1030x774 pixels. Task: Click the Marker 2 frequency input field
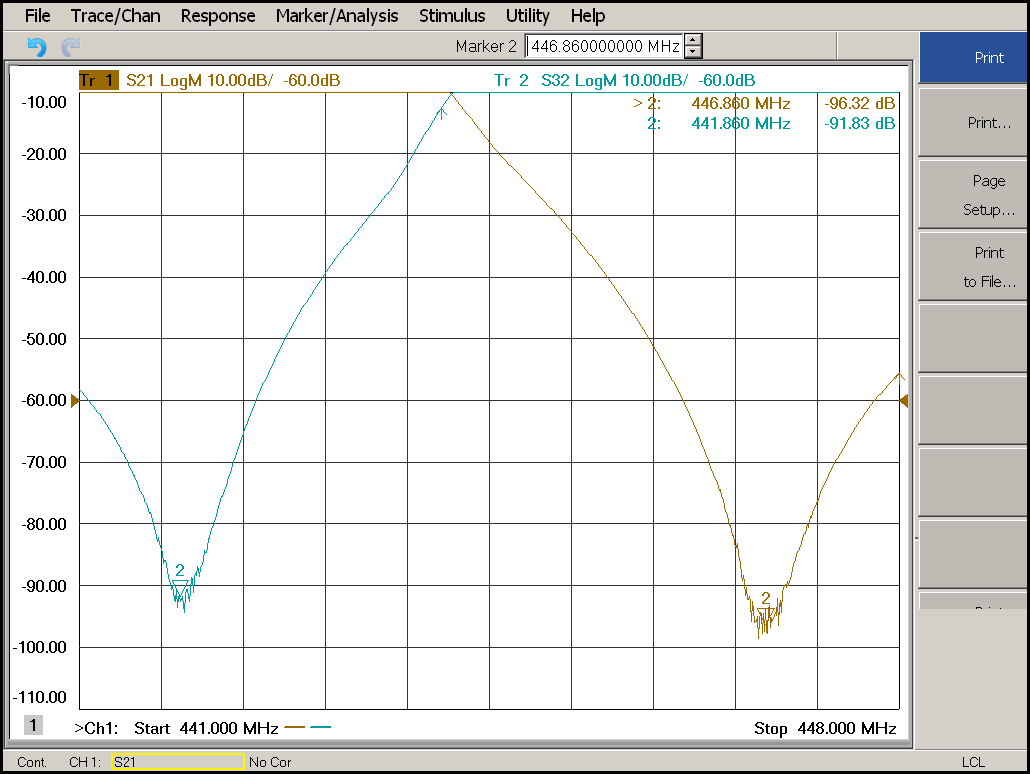pyautogui.click(x=604, y=46)
